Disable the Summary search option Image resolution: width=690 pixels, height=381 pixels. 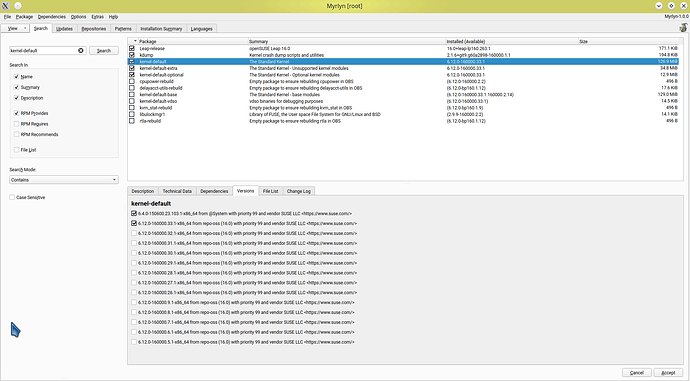point(16,87)
